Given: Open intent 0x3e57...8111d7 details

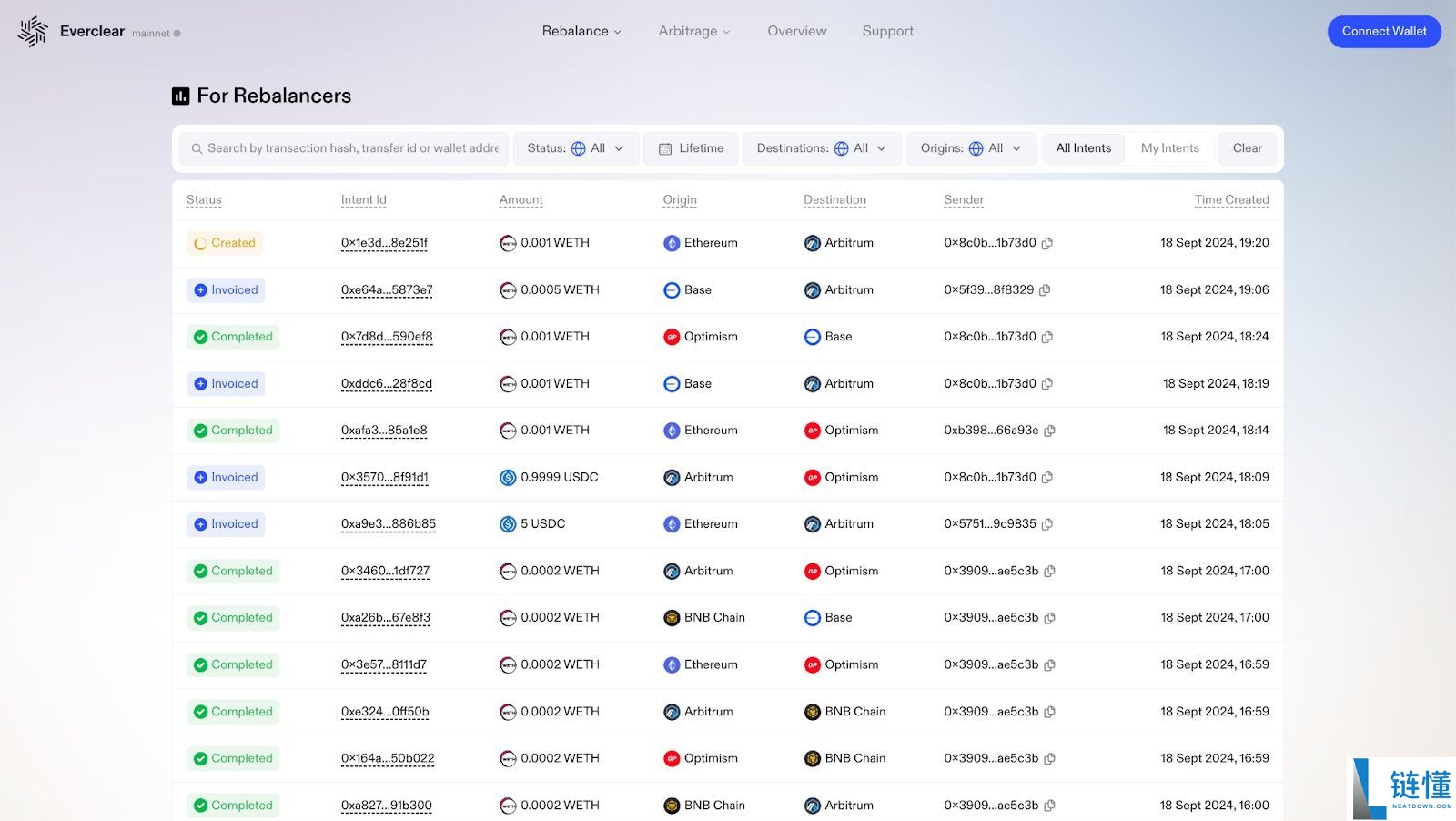Looking at the screenshot, I should (x=384, y=665).
